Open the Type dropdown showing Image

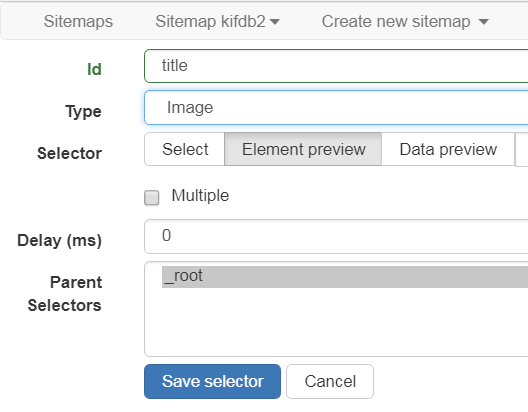336,108
